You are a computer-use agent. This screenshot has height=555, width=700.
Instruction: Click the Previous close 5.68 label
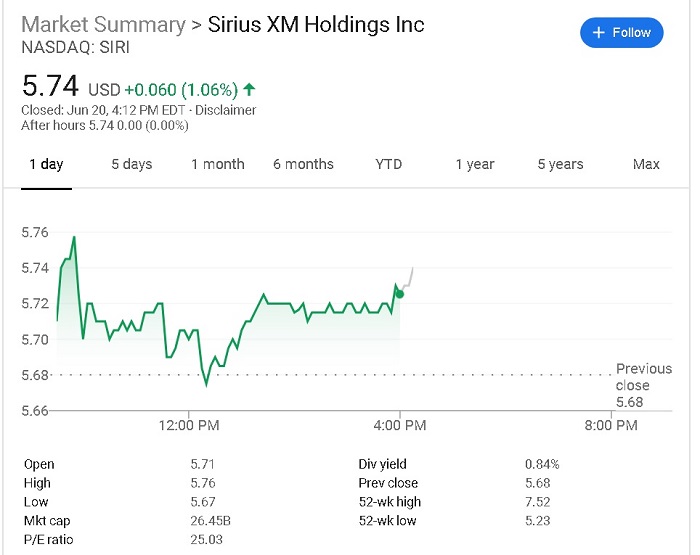pos(643,385)
